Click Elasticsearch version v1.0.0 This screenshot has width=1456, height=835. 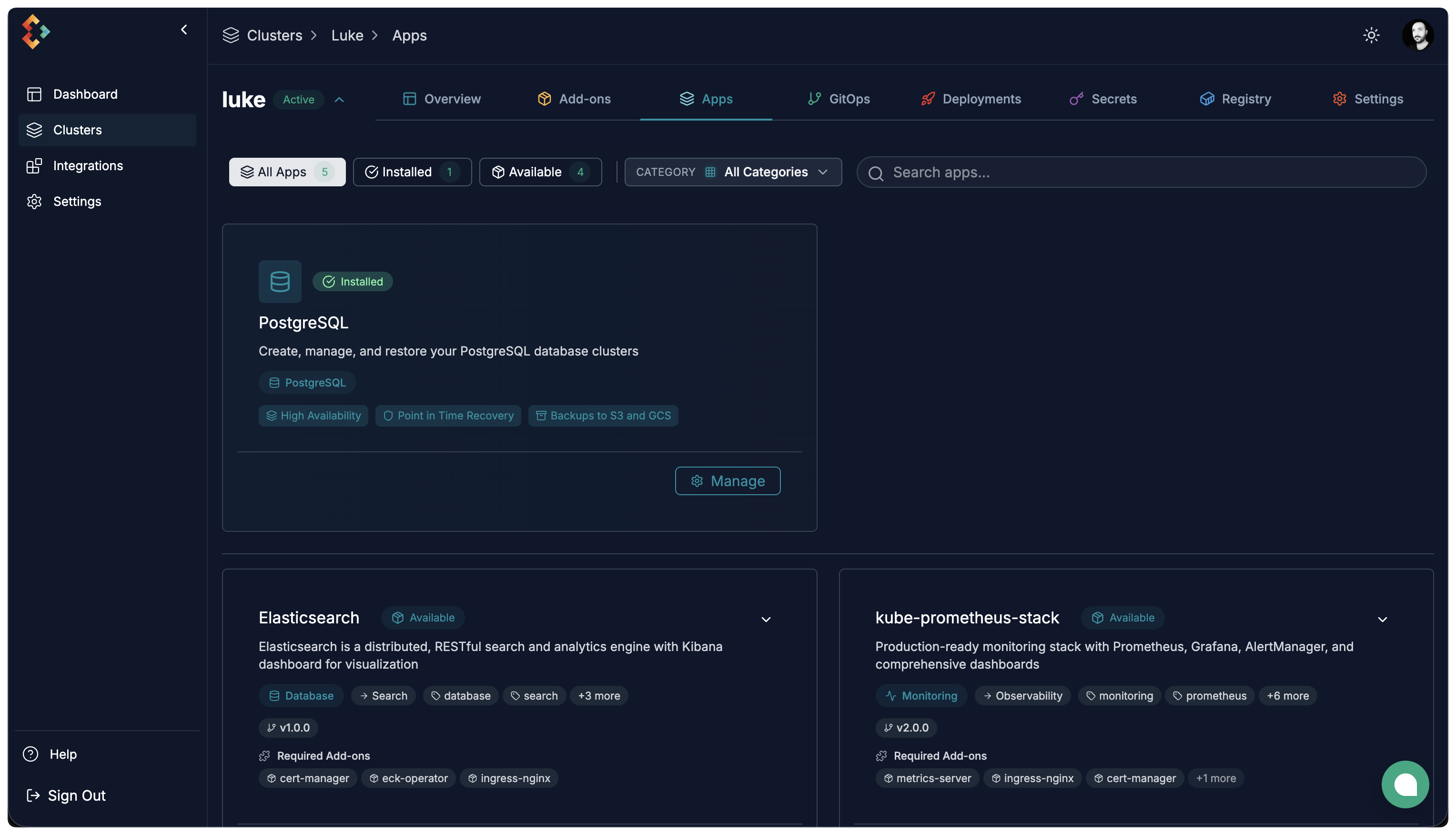288,727
